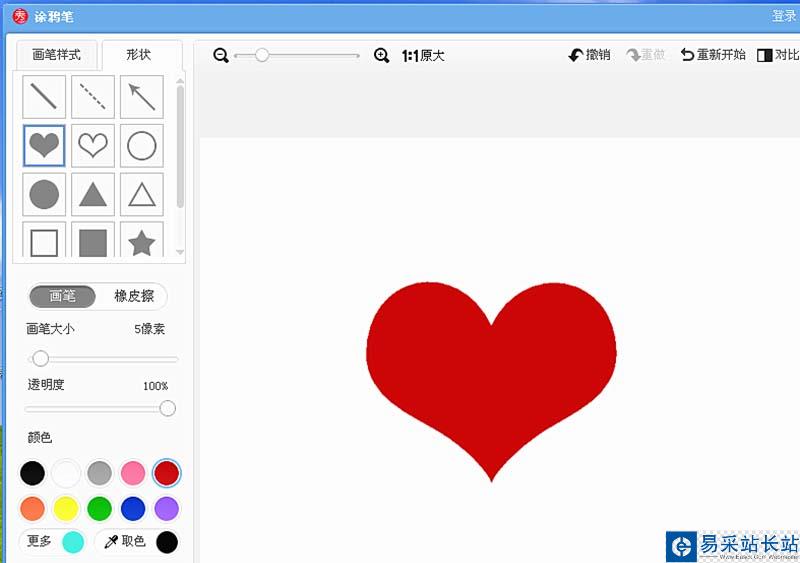The height and width of the screenshot is (563, 800).
Task: Toggle to 画笔 brush mode
Action: tap(63, 296)
